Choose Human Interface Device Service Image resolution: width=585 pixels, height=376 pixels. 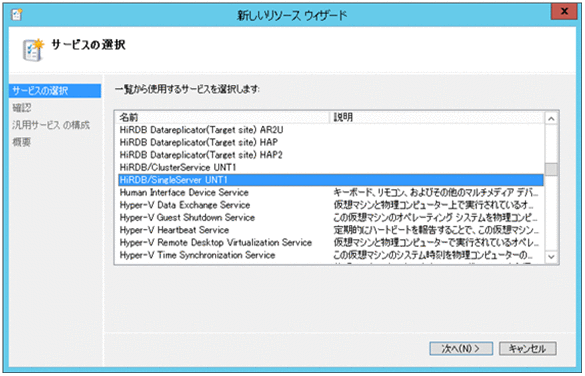click(331, 192)
